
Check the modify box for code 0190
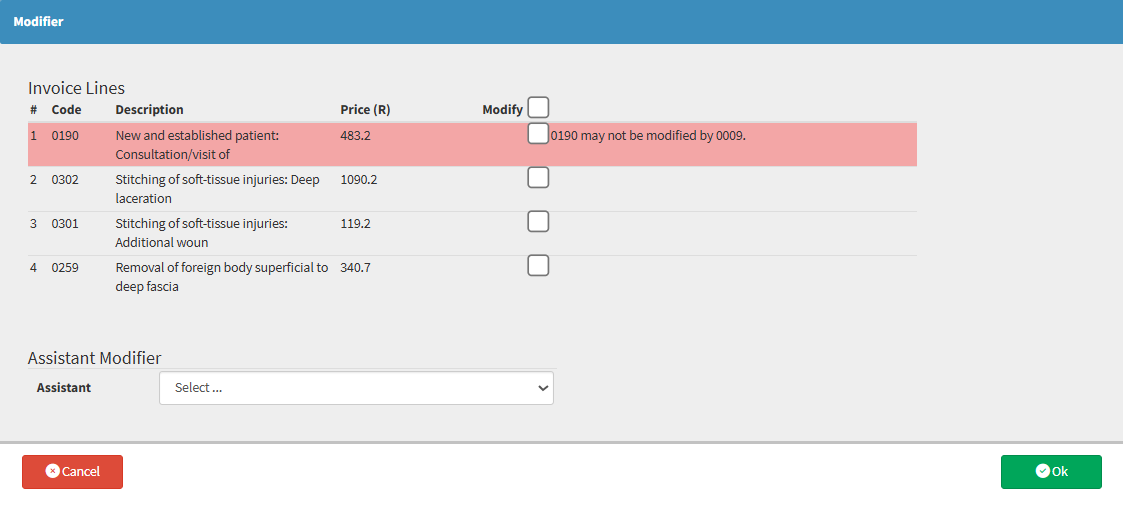pyautogui.click(x=539, y=133)
